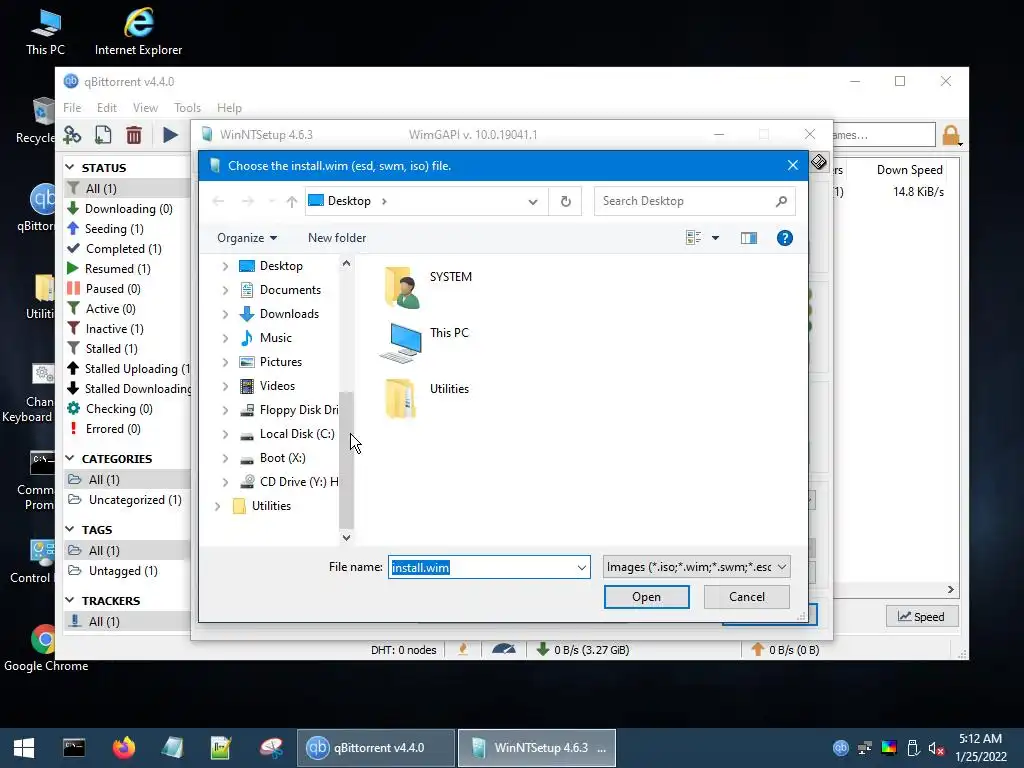The width and height of the screenshot is (1024, 768).
Task: Click New folder in the file dialog
Action: [337, 238]
